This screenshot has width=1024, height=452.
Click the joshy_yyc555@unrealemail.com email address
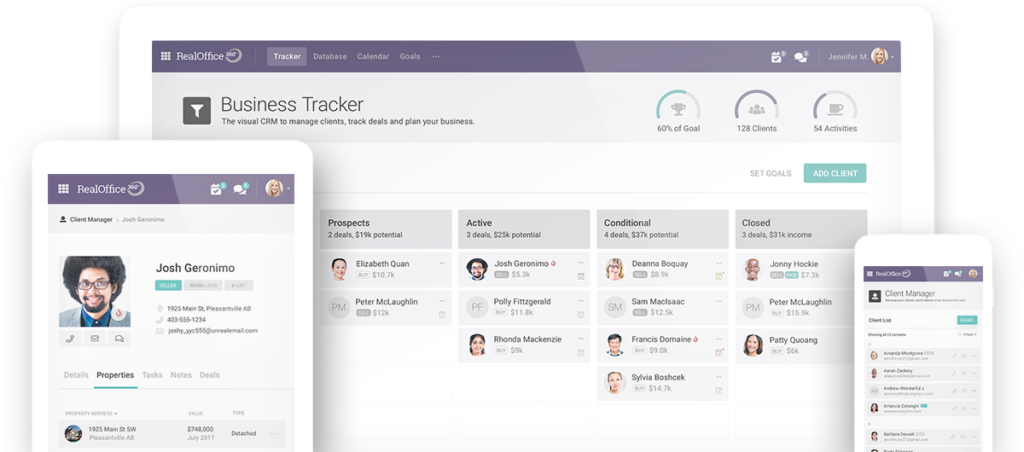point(212,331)
